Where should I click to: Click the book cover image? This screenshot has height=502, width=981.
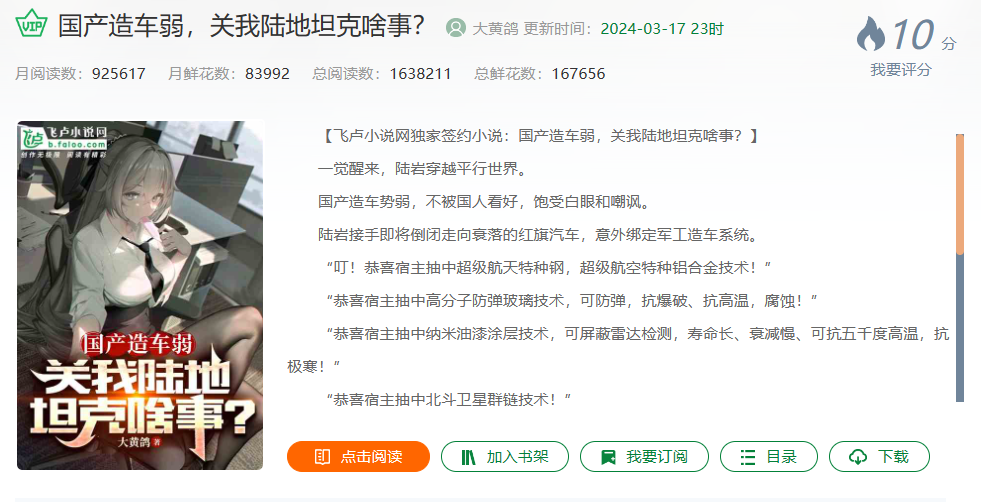tap(140, 295)
